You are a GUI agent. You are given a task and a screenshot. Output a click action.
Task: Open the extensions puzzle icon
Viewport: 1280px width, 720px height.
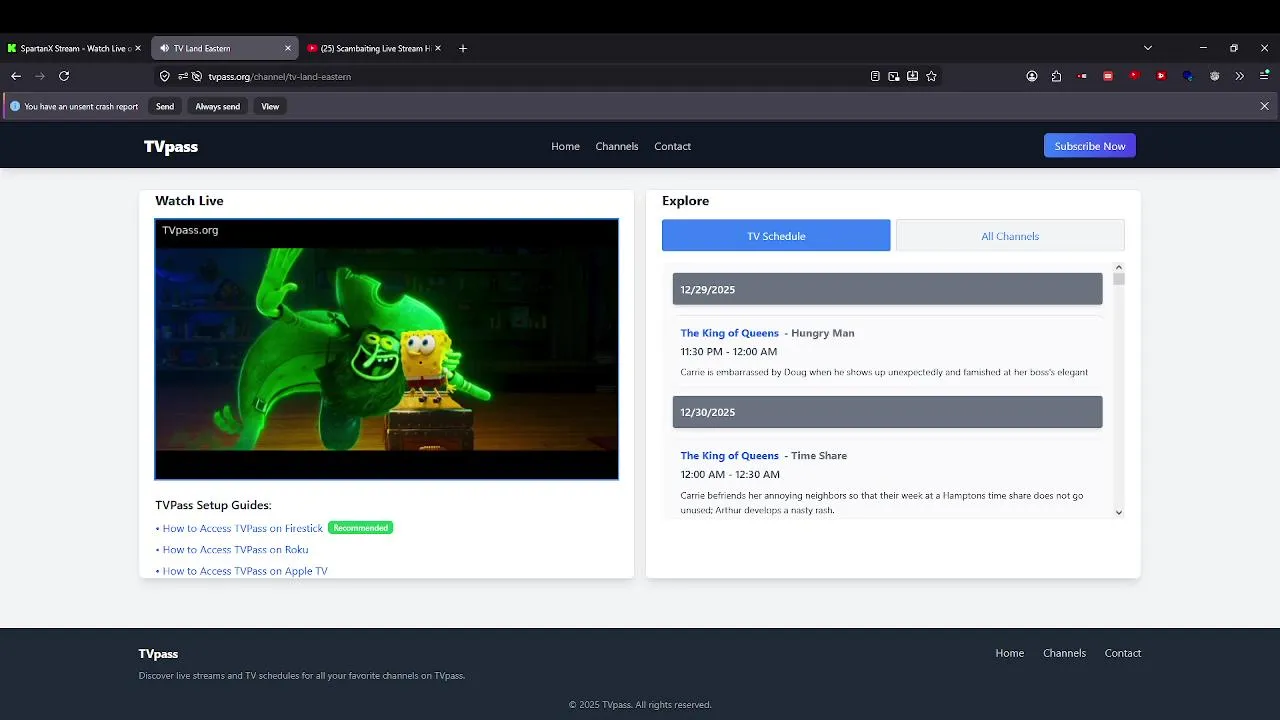pos(1056,76)
